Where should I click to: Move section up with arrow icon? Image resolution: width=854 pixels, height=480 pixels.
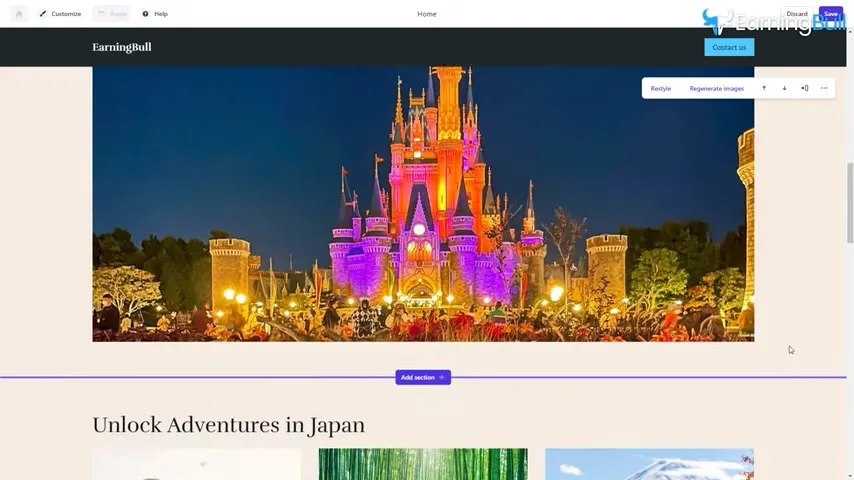pyautogui.click(x=764, y=88)
